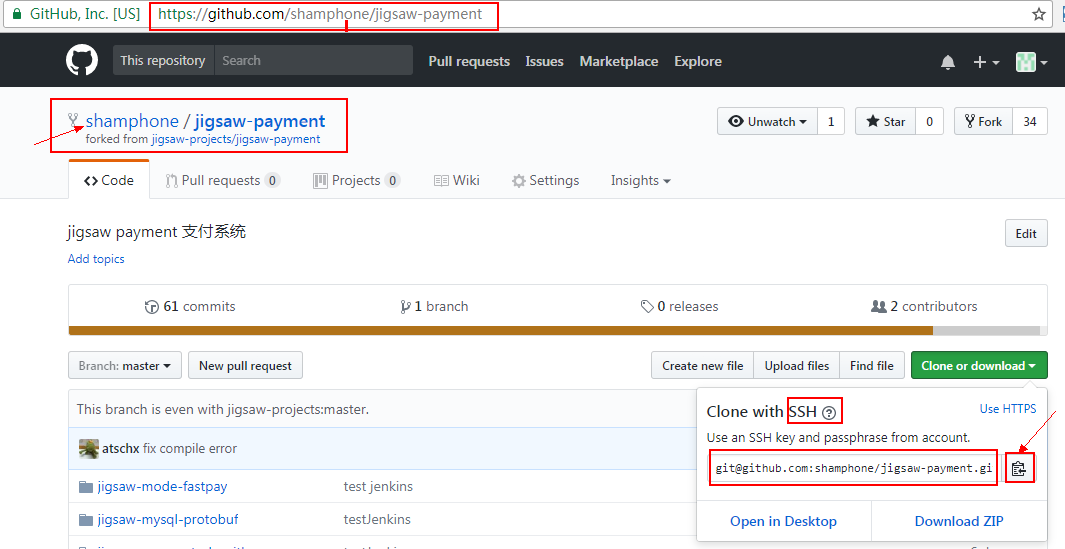Edit the repository description

pyautogui.click(x=1026, y=234)
